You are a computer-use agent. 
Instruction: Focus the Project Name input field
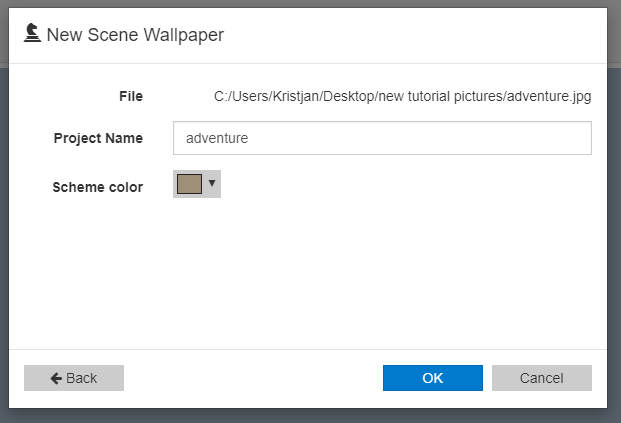[x=382, y=138]
